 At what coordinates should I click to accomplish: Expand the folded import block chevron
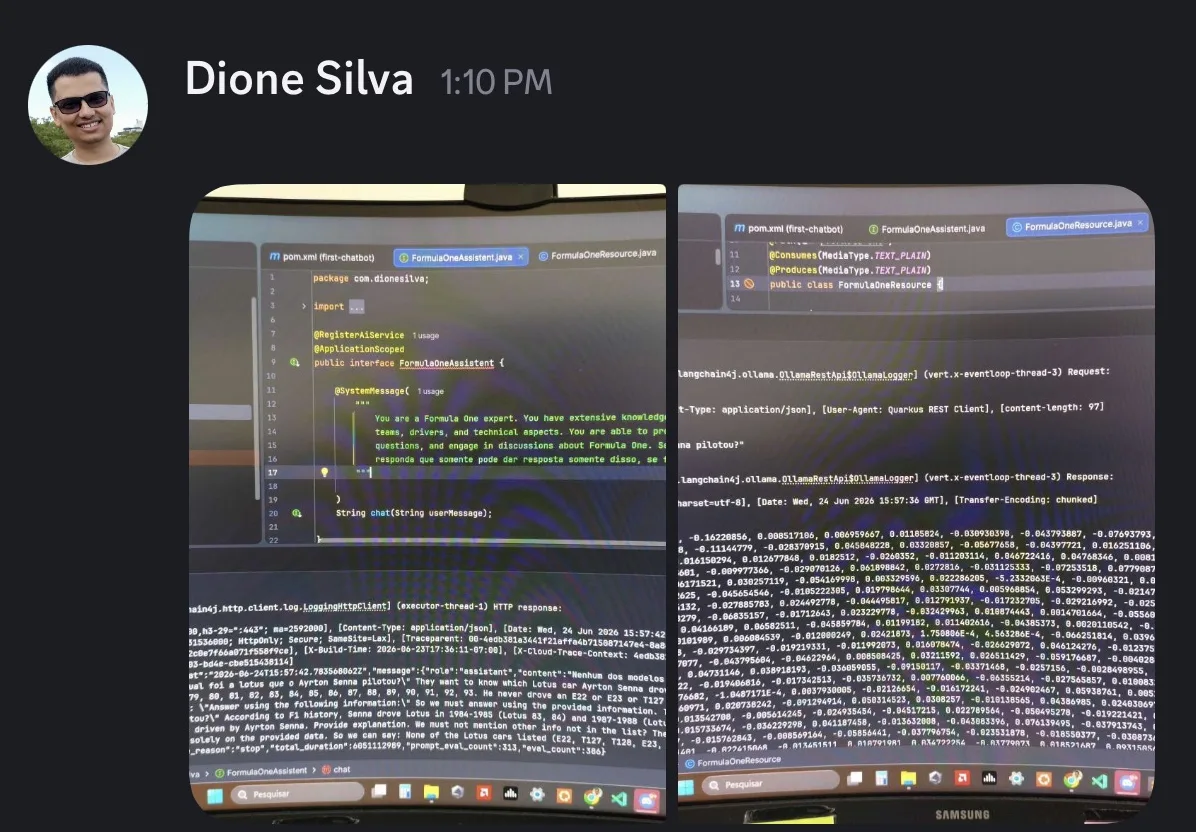pos(304,307)
